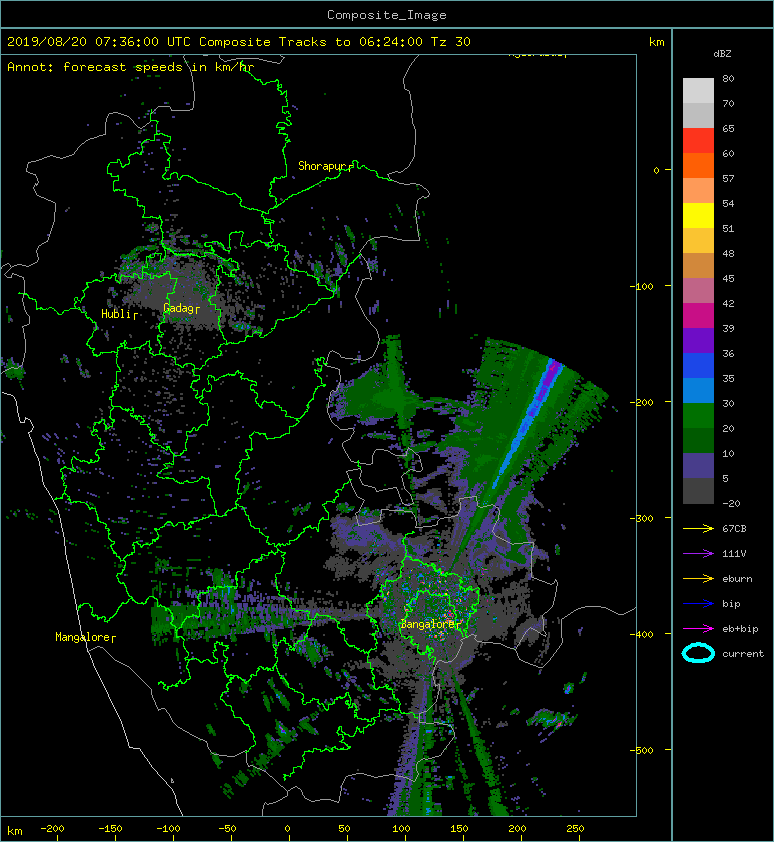
Task: Click the 'km' unit label beside the header
Action: tap(656, 42)
